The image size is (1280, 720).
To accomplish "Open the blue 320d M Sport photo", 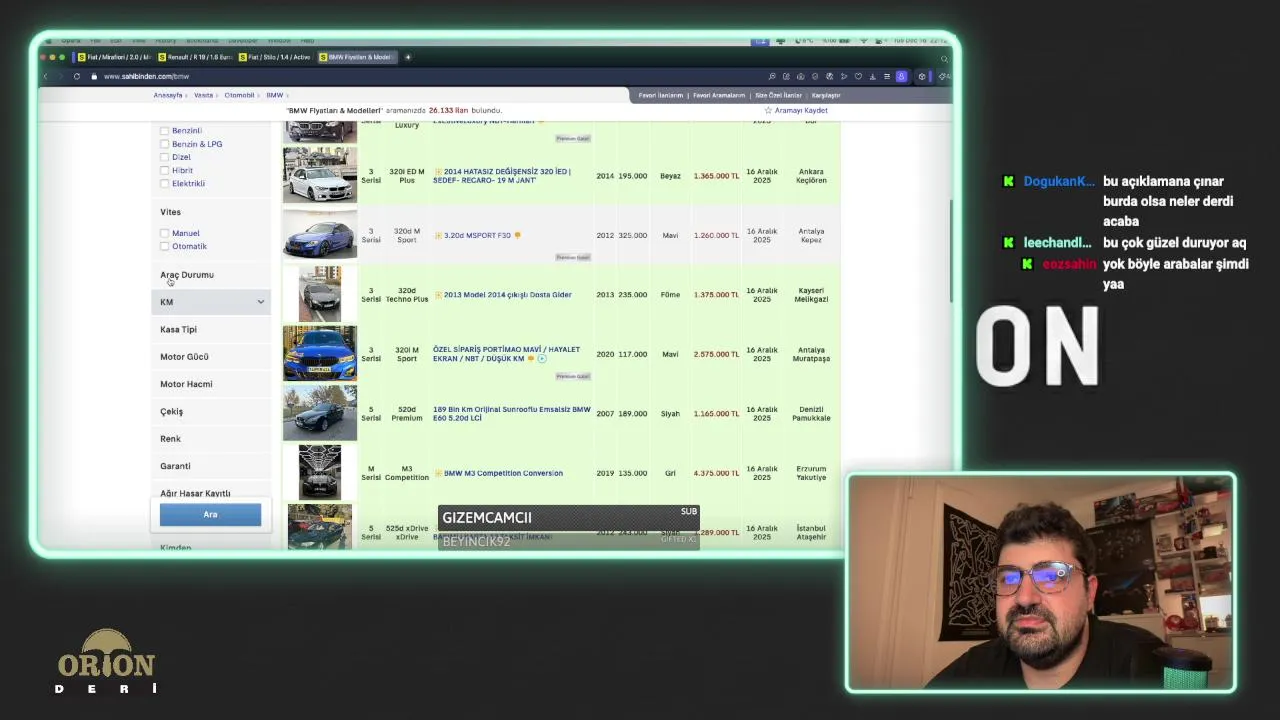I will point(320,235).
